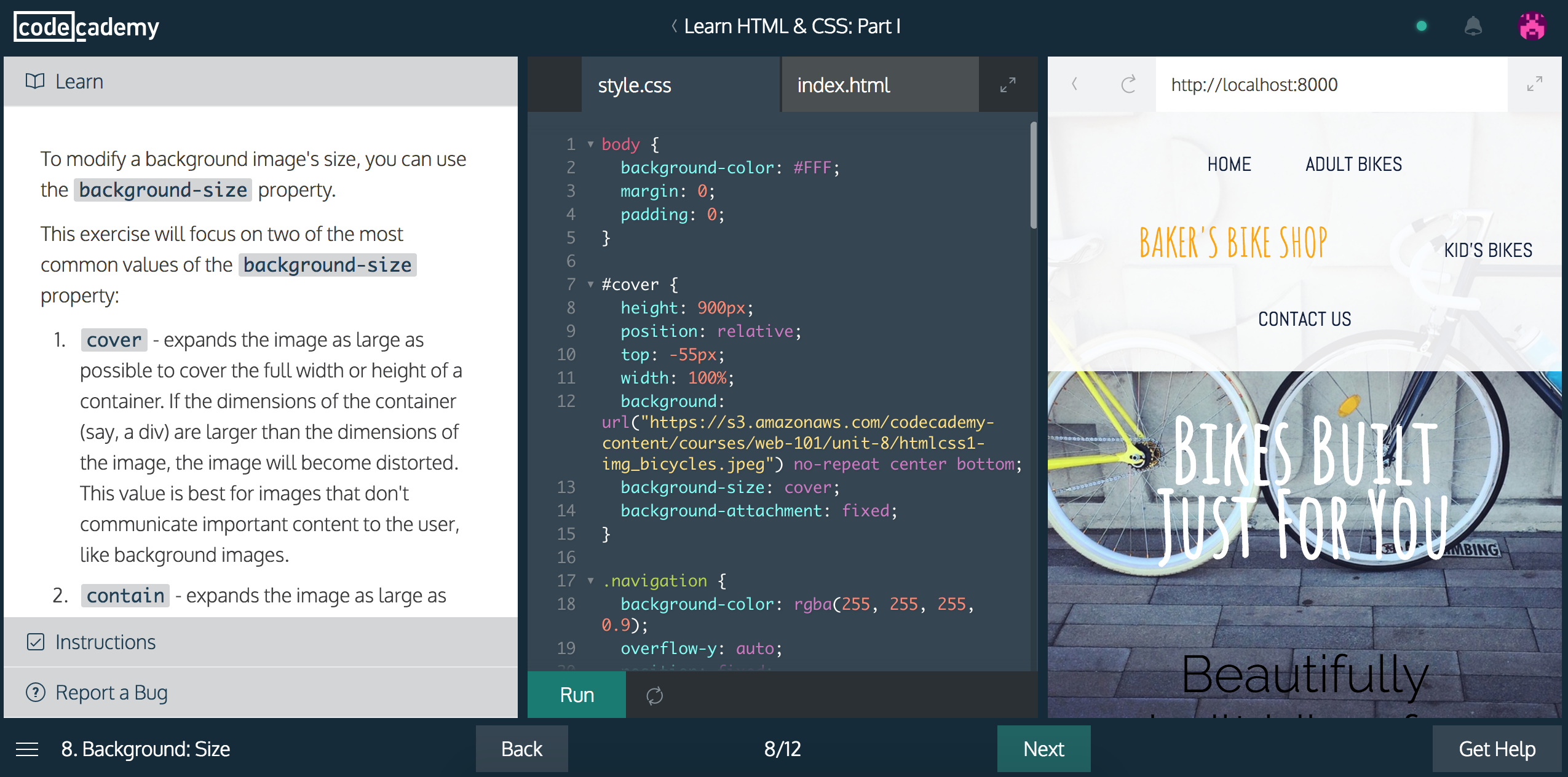1568x777 pixels.
Task: Switch to the style.css tab
Action: [x=681, y=85]
